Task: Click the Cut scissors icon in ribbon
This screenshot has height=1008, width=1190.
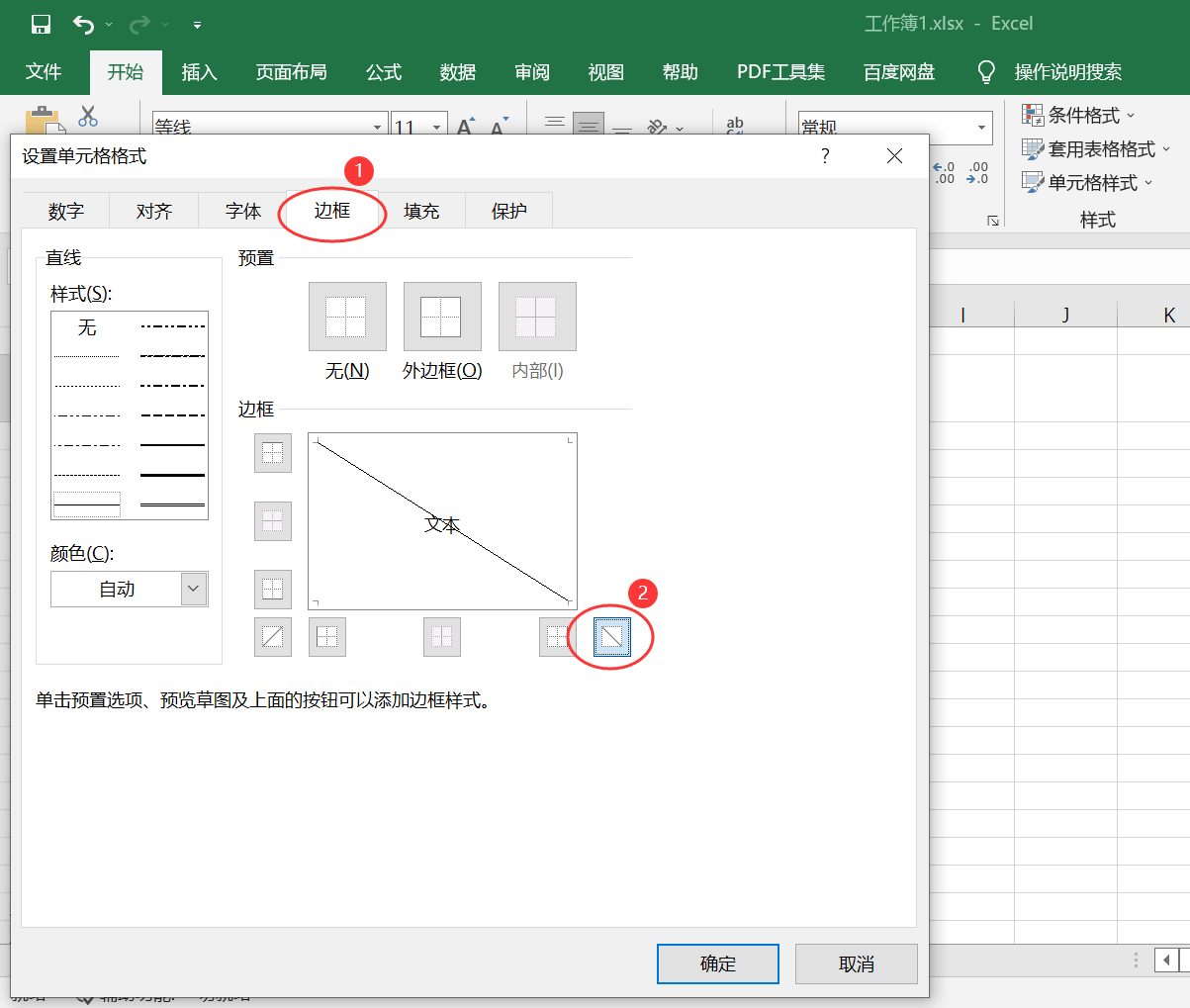Action: point(88,116)
